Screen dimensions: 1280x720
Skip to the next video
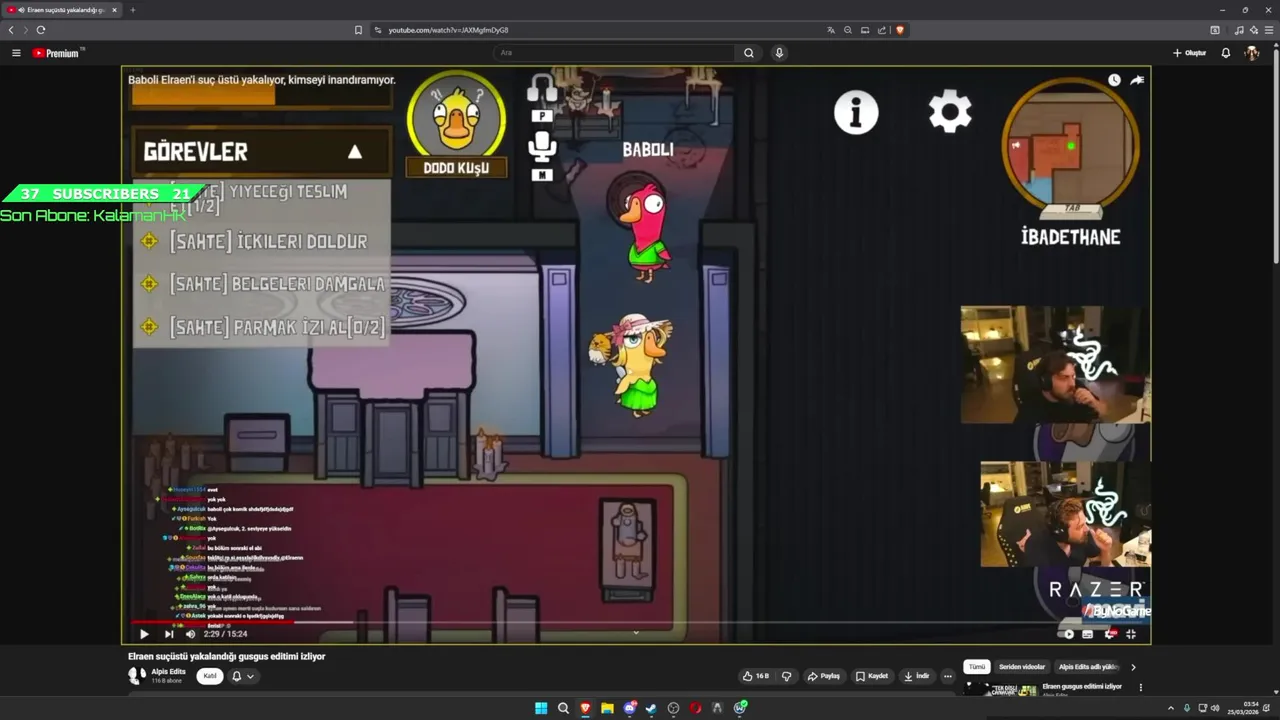[x=169, y=634]
